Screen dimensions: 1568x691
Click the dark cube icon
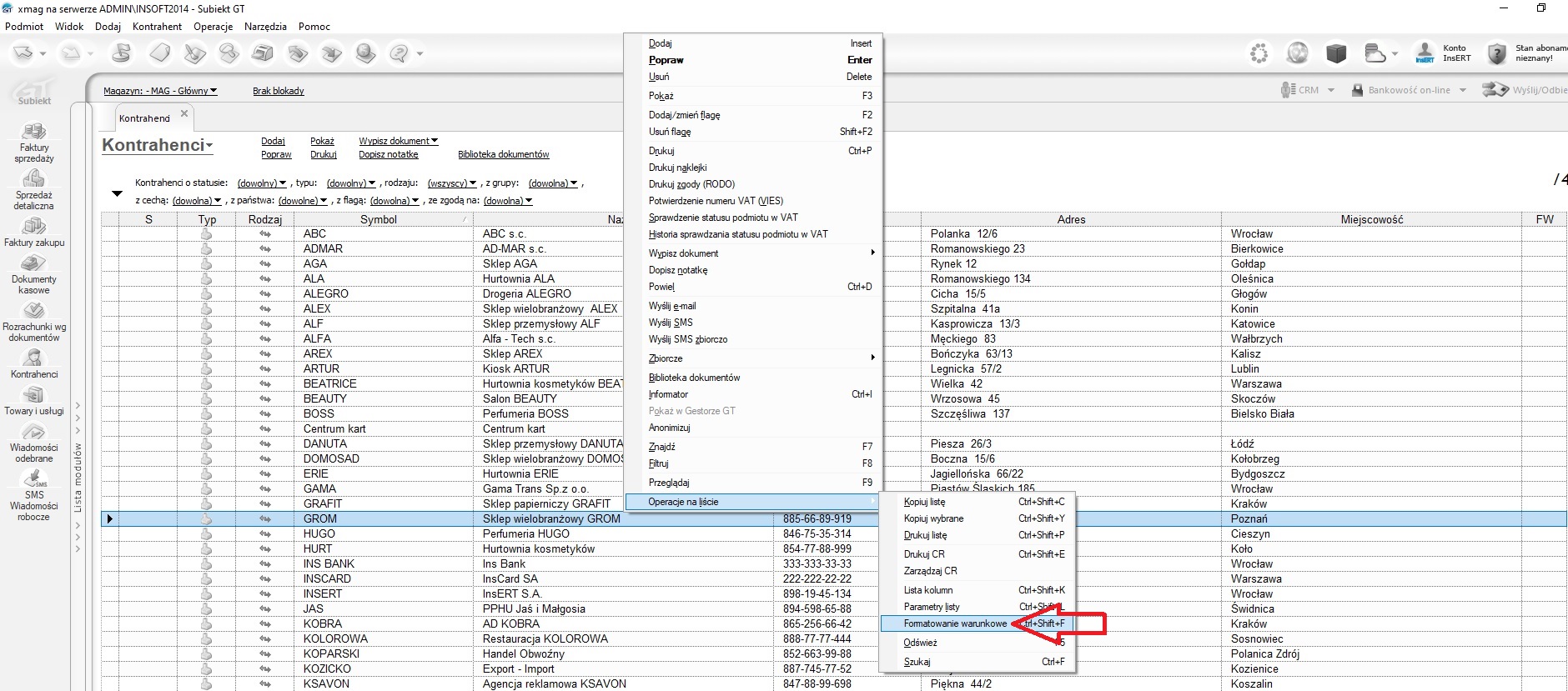[x=1337, y=54]
